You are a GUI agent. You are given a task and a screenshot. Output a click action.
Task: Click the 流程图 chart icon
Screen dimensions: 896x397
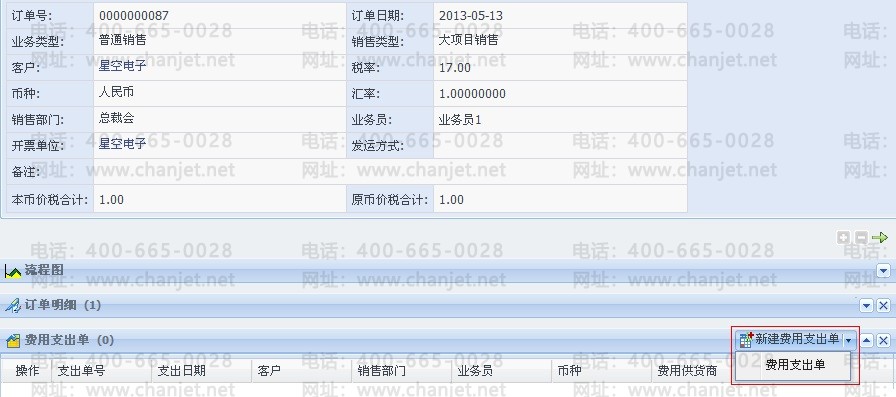pyautogui.click(x=13, y=271)
